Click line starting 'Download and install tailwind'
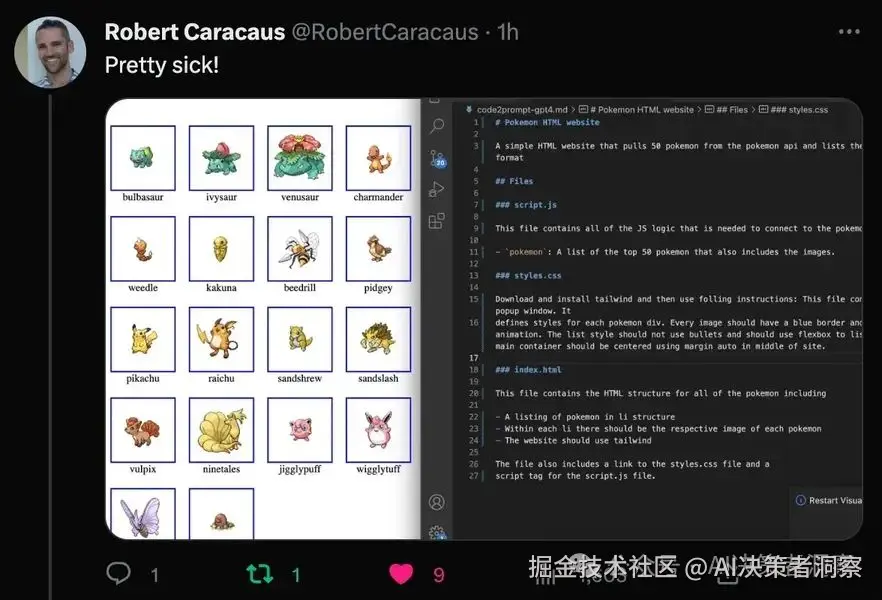The height and width of the screenshot is (600, 882). tap(678, 299)
